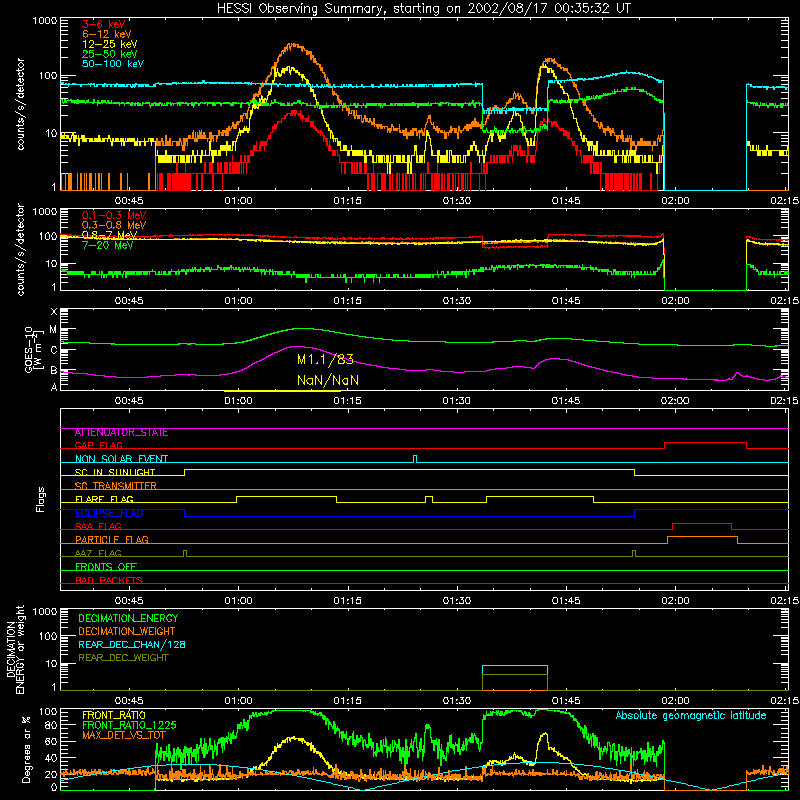Click the blue ECLIPSE_FLAG label
Screen dimensions: 800x800
[x=109, y=513]
